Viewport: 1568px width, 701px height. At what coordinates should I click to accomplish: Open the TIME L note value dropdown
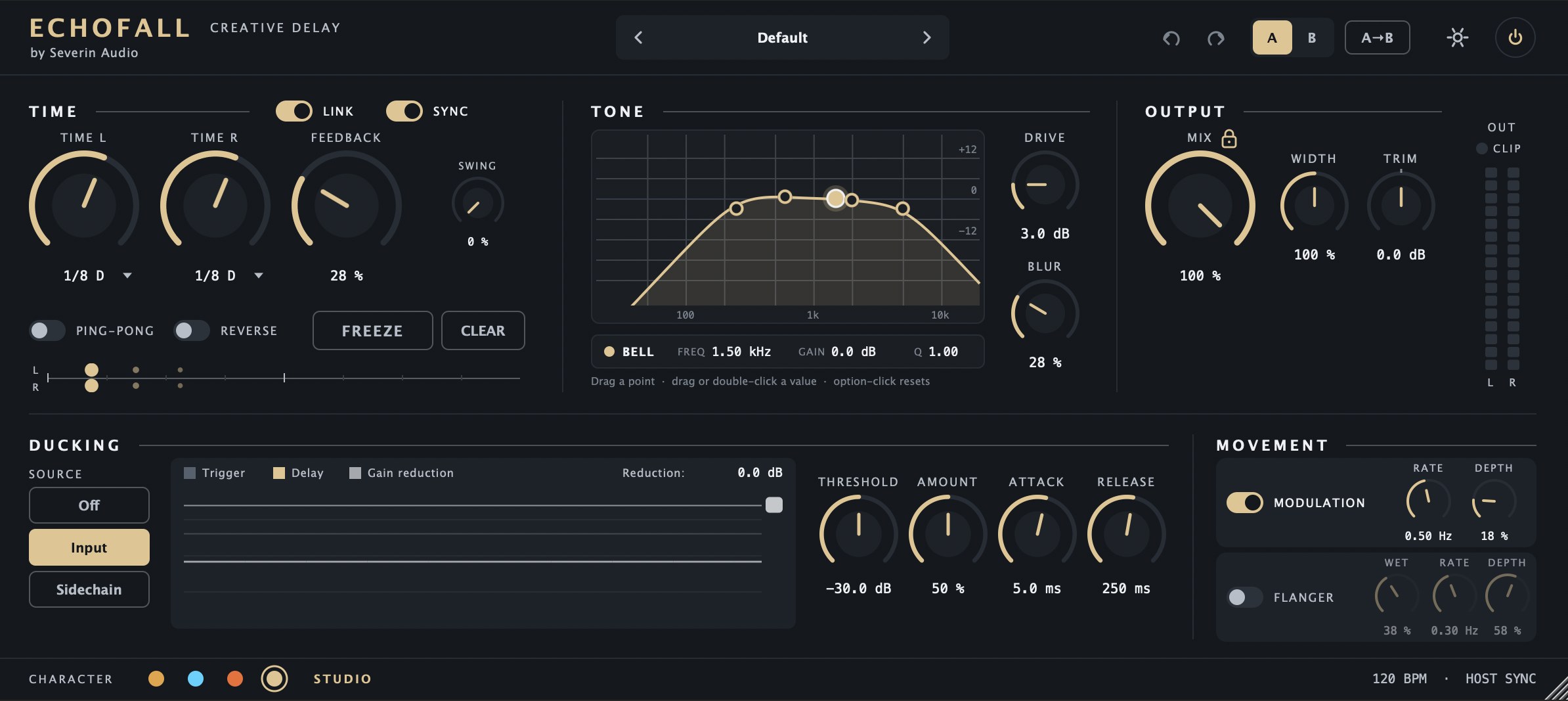[127, 275]
